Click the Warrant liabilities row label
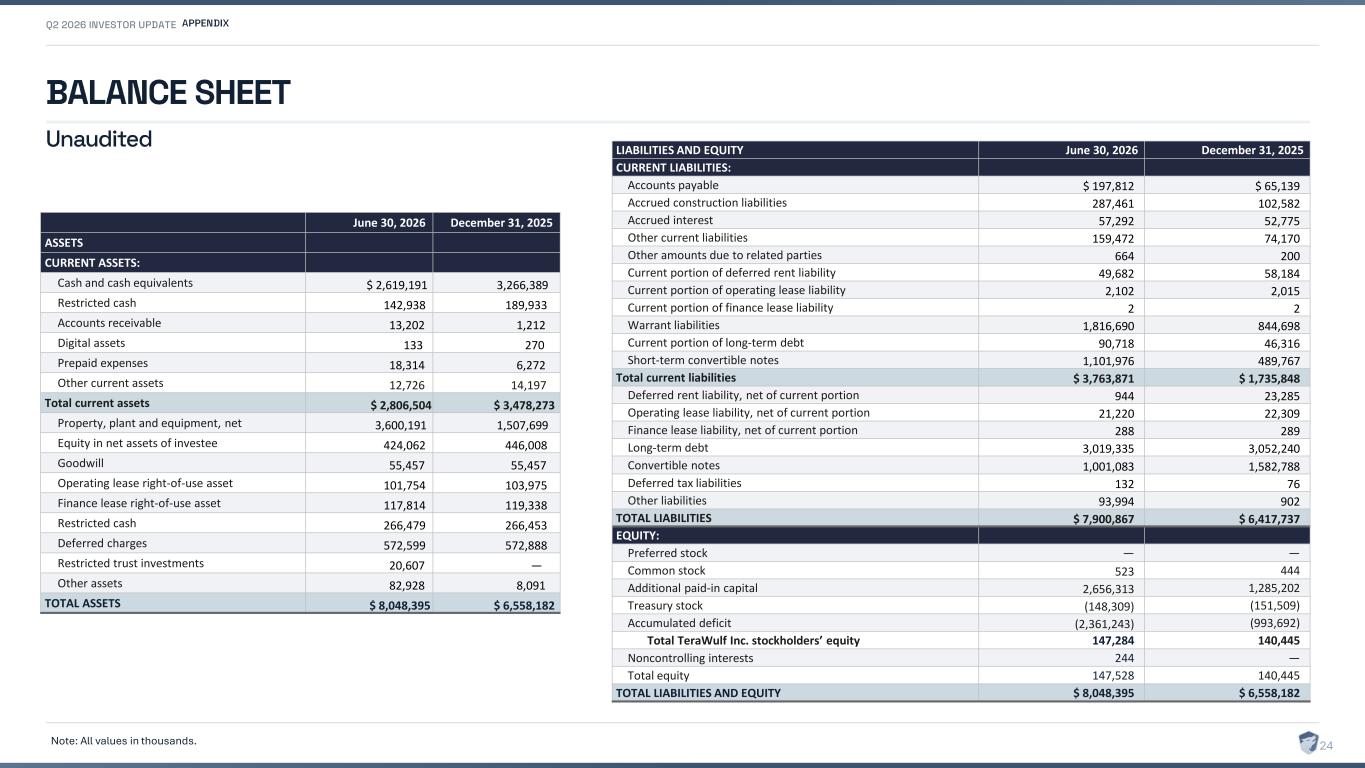The width and height of the screenshot is (1365, 768). point(673,325)
